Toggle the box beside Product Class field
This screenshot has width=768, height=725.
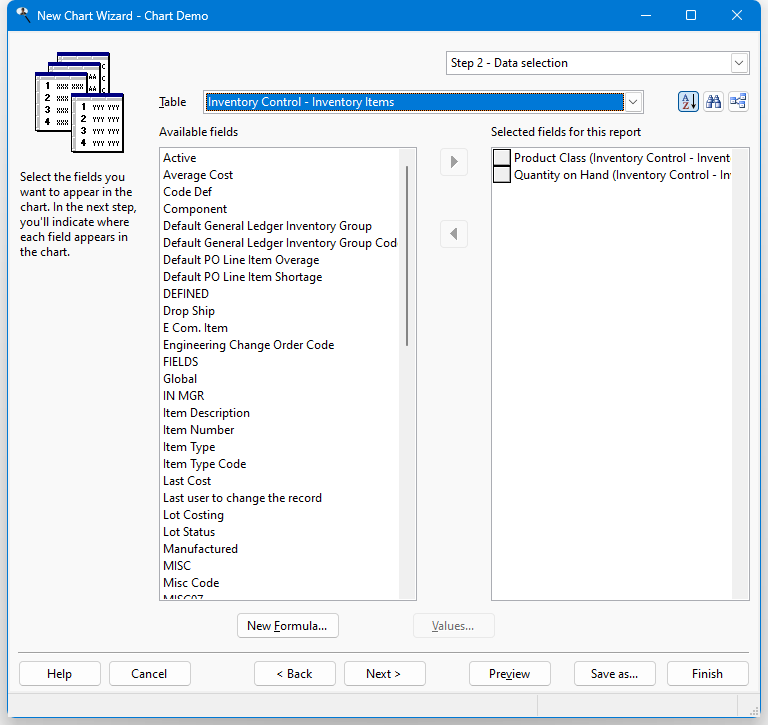tap(502, 158)
